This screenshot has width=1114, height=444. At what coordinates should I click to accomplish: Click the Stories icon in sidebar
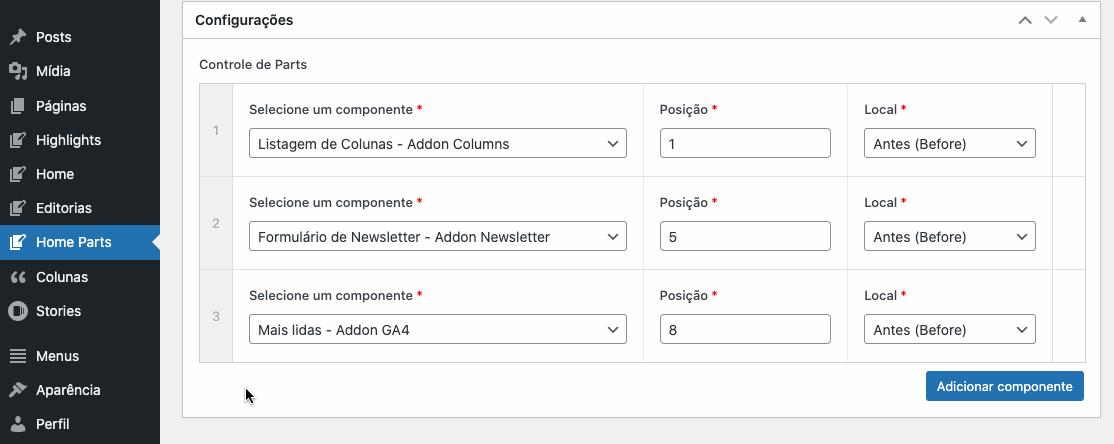tap(18, 311)
